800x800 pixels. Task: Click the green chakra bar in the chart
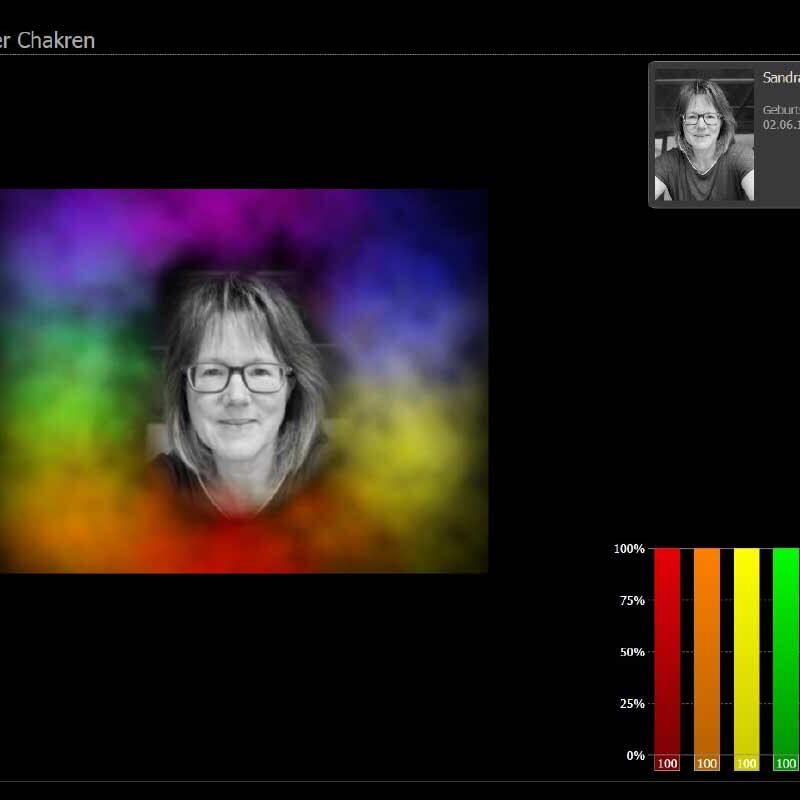point(786,650)
